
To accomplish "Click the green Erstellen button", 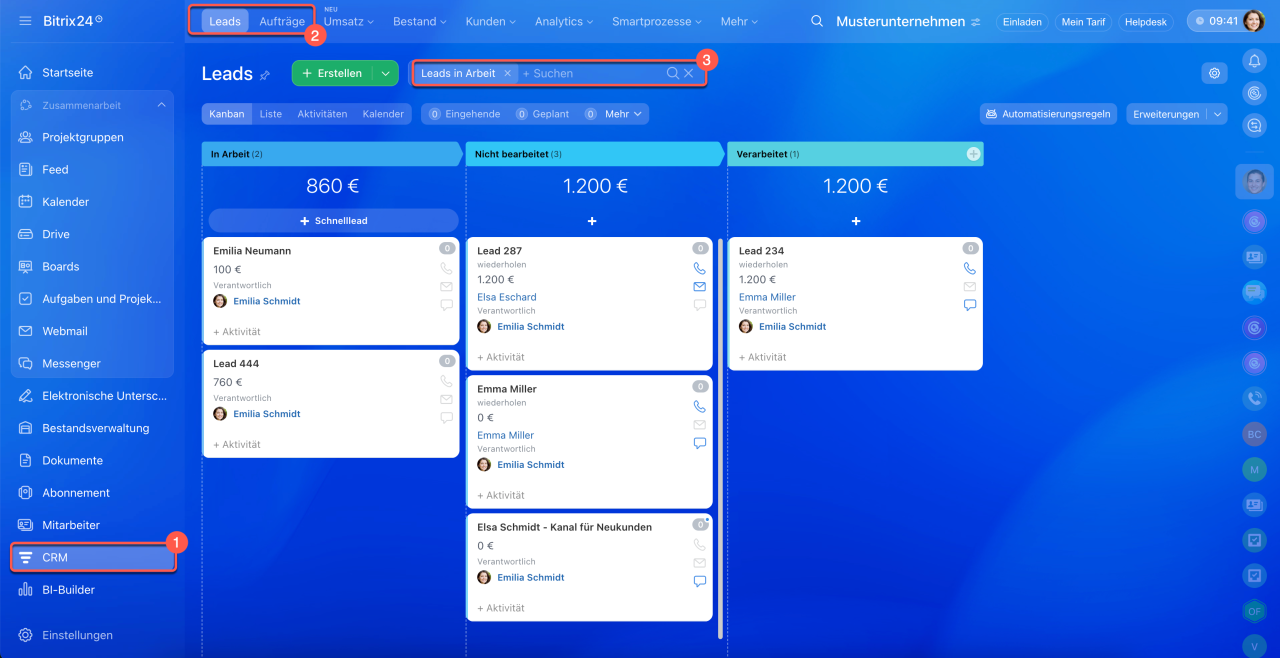I will click(333, 73).
